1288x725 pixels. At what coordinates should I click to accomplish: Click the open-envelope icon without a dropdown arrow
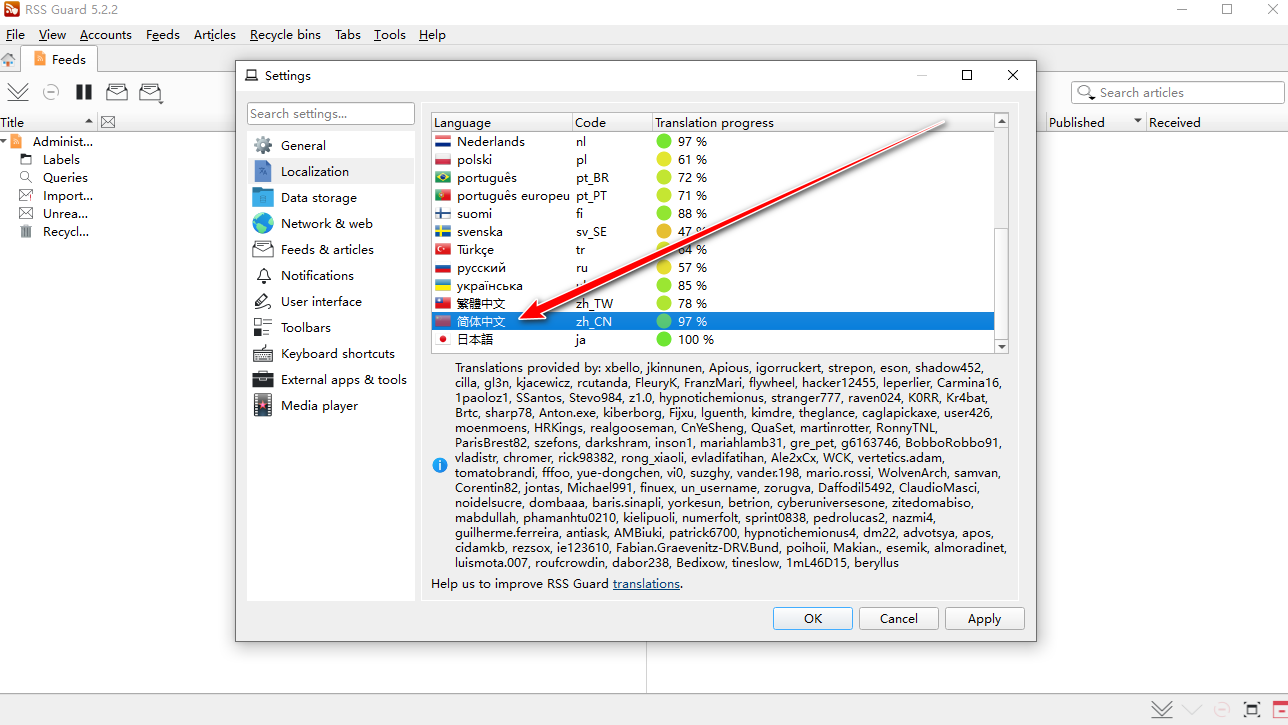[117, 92]
